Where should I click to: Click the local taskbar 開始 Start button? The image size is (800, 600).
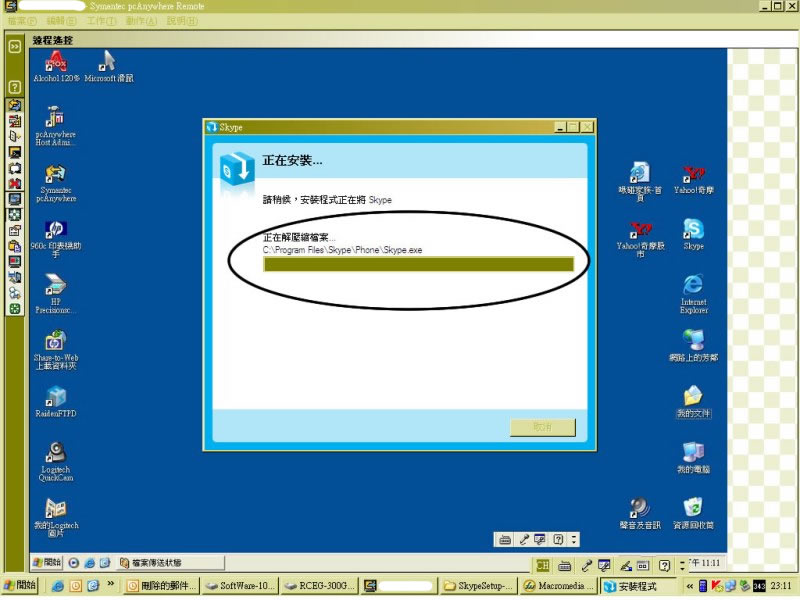click(20, 586)
